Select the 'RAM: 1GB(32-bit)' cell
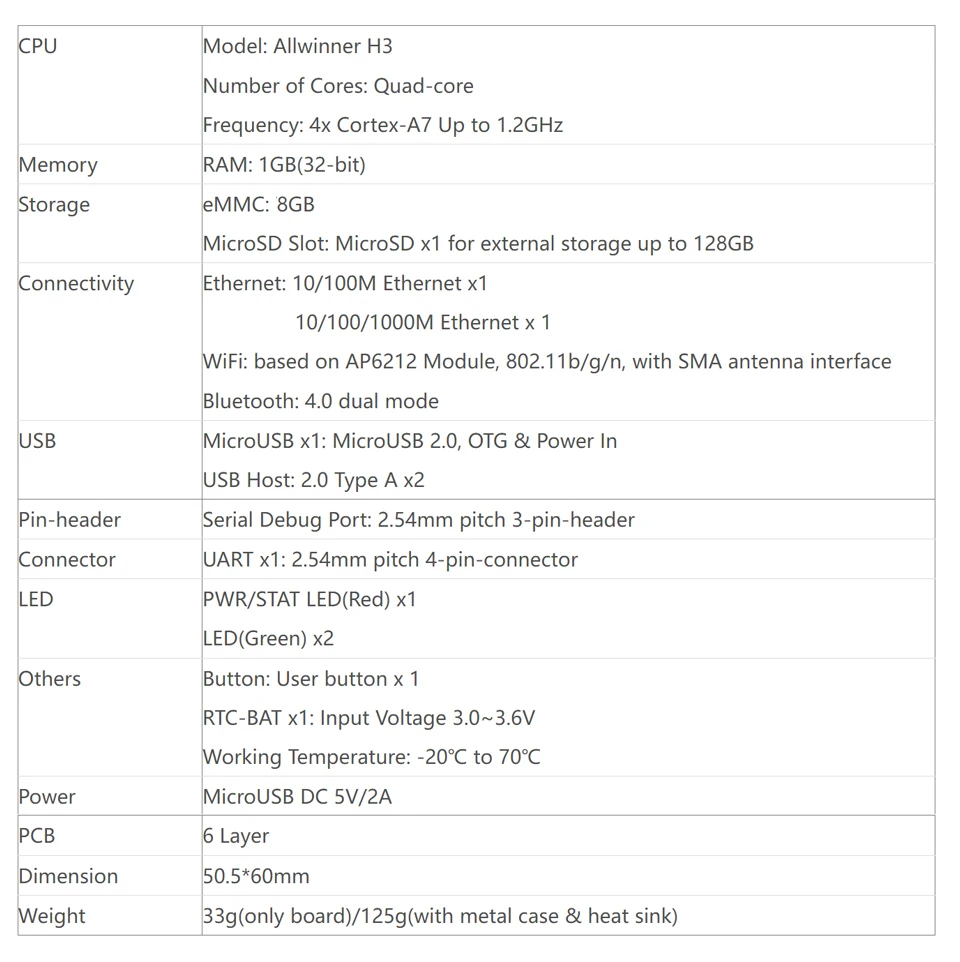The height and width of the screenshot is (962, 960). point(284,165)
